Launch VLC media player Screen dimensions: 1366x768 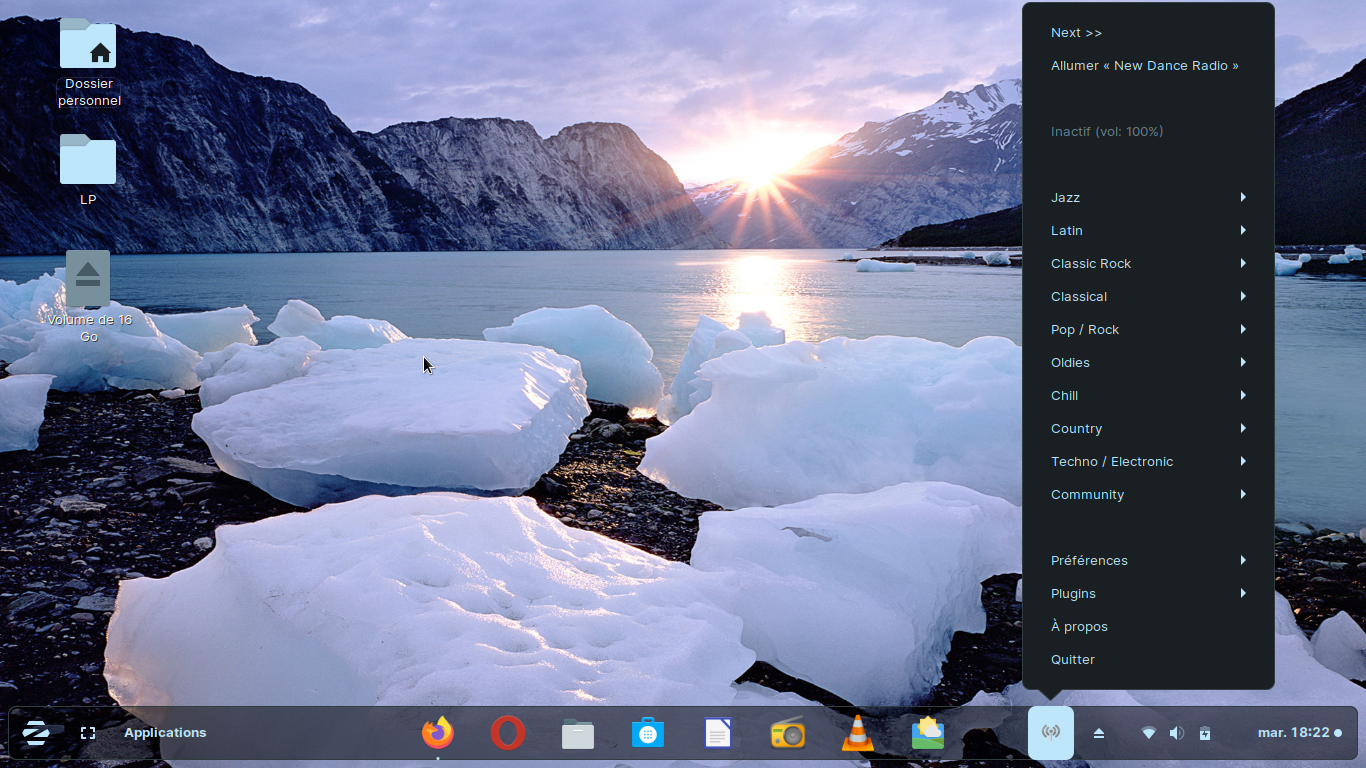[857, 733]
